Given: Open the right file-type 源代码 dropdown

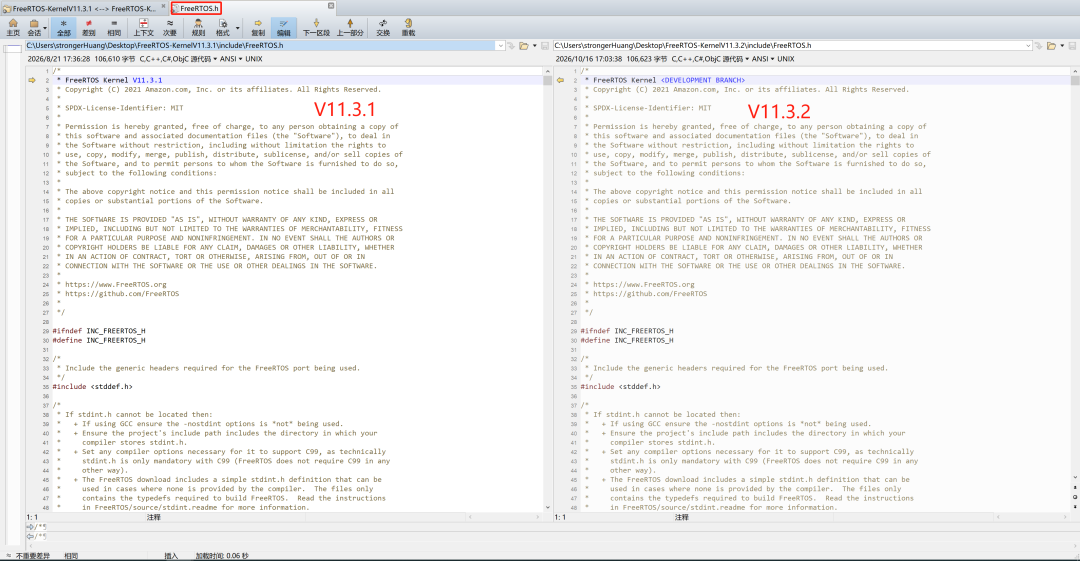Looking at the screenshot, I should [709, 59].
